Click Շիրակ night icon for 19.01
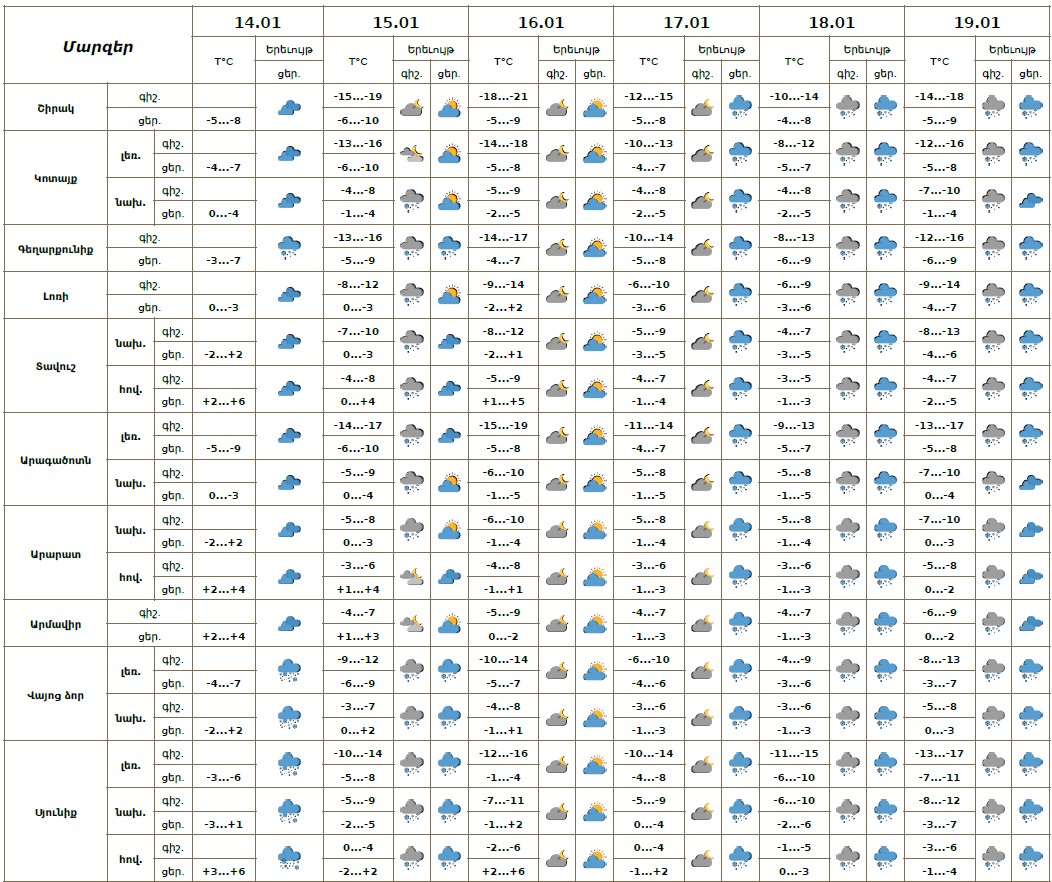This screenshot has height=882, width=1052. tap(993, 107)
